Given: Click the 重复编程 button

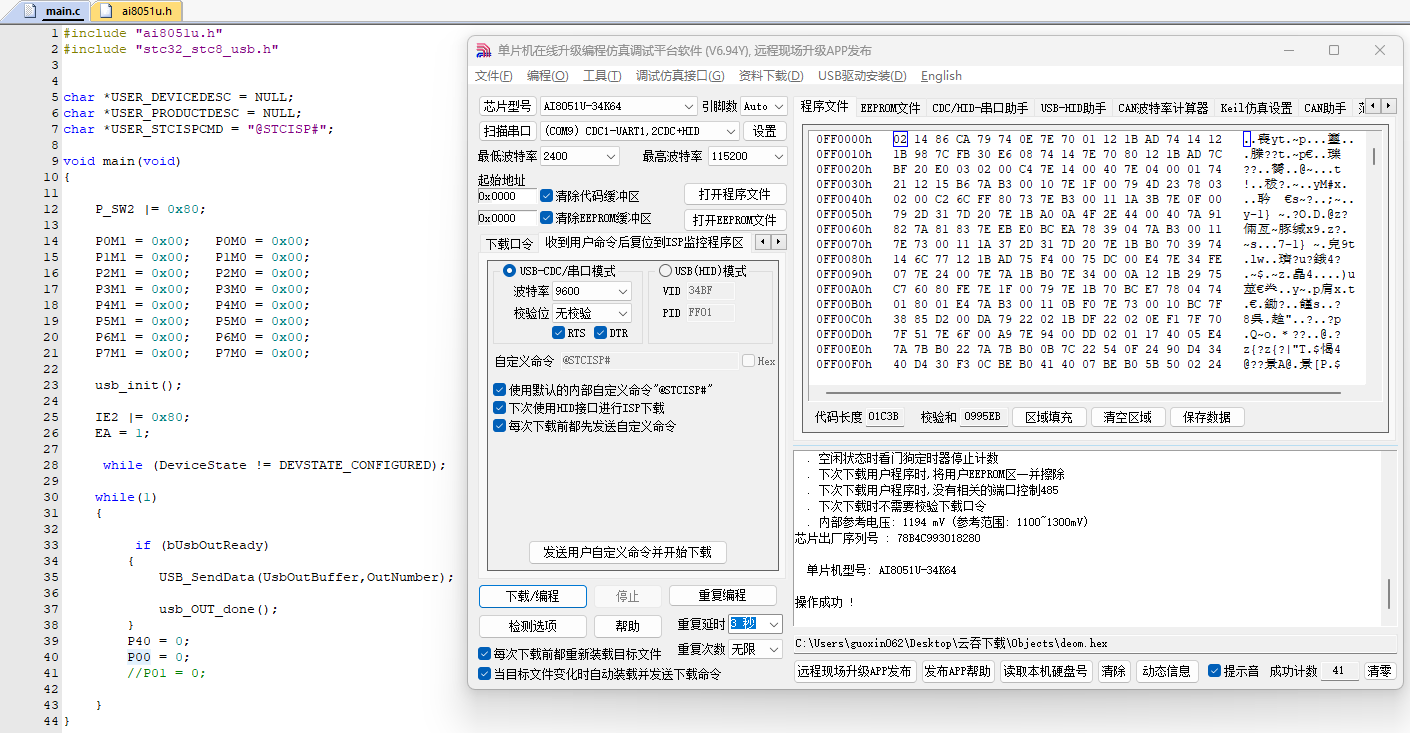Looking at the screenshot, I should (x=723, y=596).
